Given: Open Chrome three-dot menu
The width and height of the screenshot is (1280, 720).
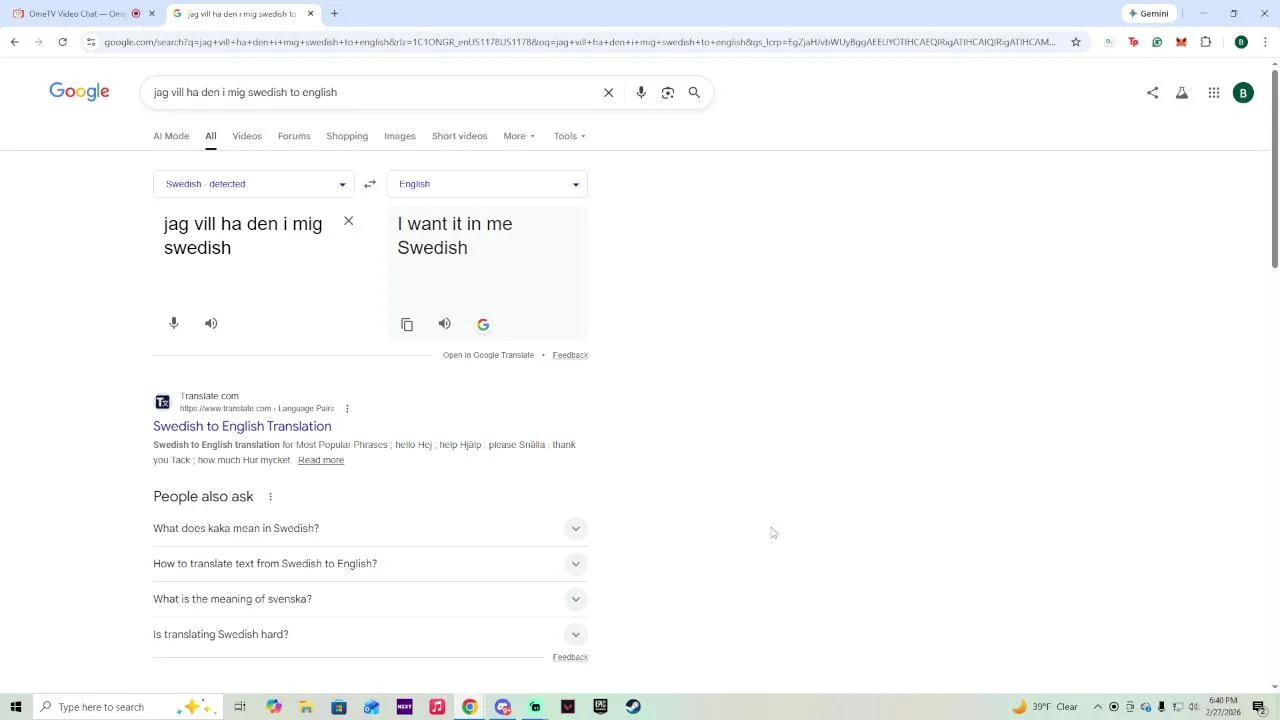Looking at the screenshot, I should pyautogui.click(x=1265, y=42).
